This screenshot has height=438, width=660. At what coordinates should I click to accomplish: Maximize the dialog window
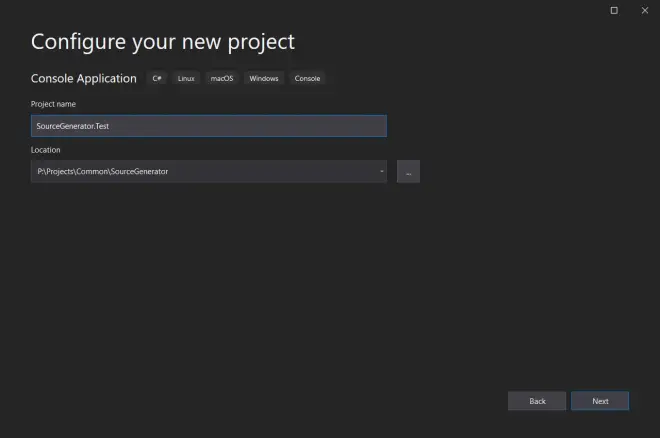point(614,10)
